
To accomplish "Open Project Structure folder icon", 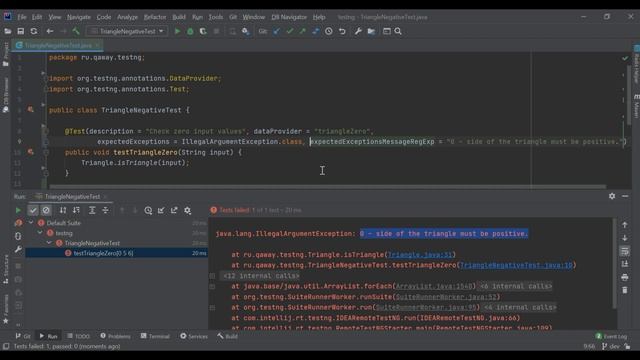I will coord(371,31).
